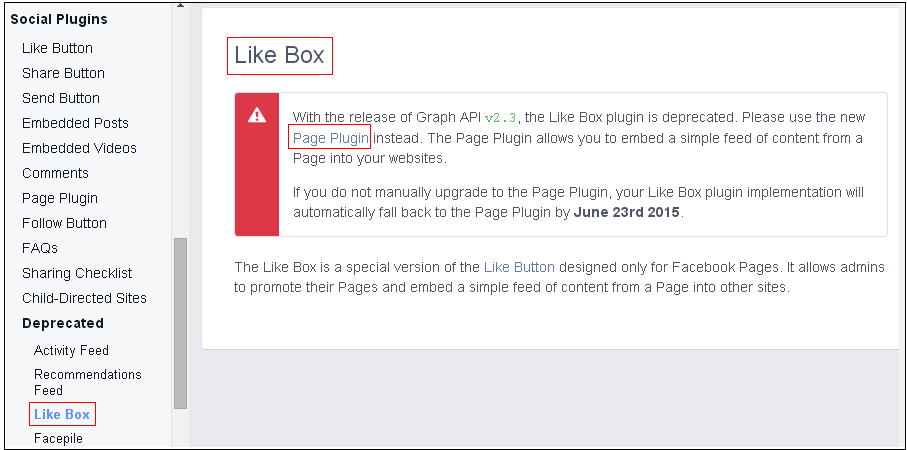Screen dimensions: 907x450
Task: Navigate to Follow Button in sidebar
Action: [64, 223]
